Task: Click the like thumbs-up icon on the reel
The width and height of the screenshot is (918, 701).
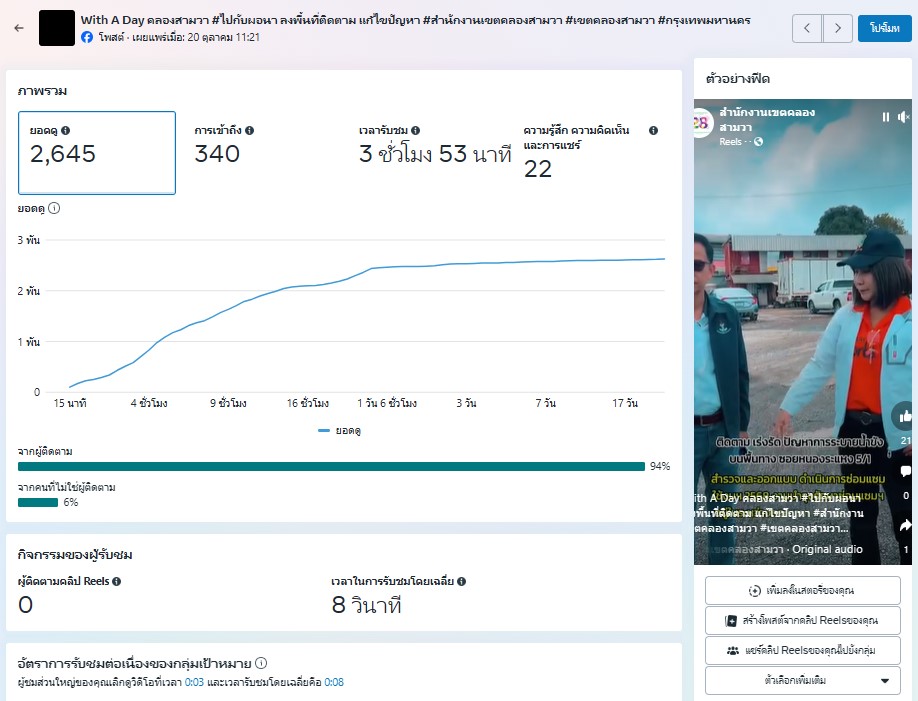Action: click(x=906, y=415)
